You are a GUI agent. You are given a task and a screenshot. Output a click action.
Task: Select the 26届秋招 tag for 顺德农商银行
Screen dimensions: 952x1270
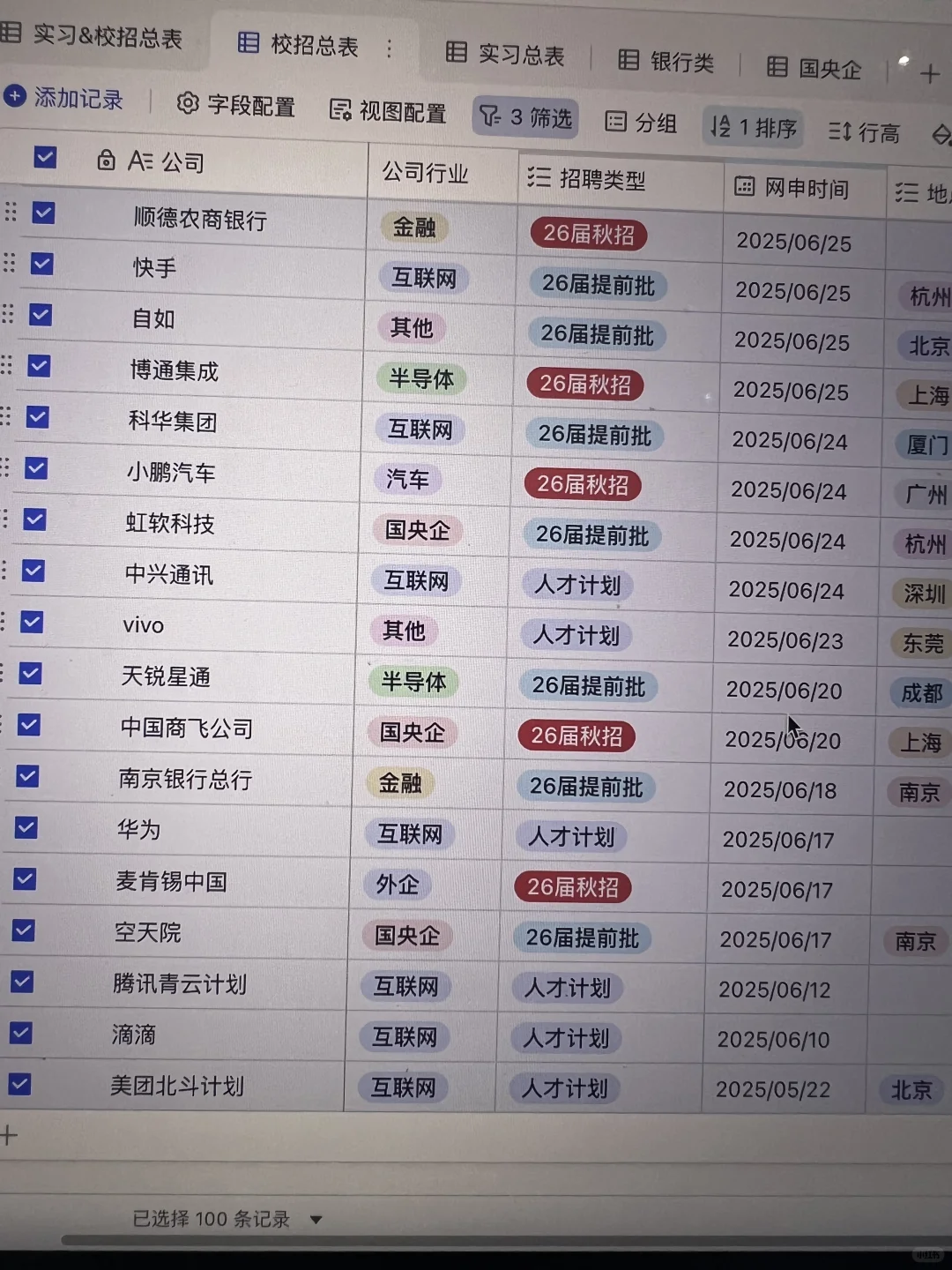coord(588,234)
